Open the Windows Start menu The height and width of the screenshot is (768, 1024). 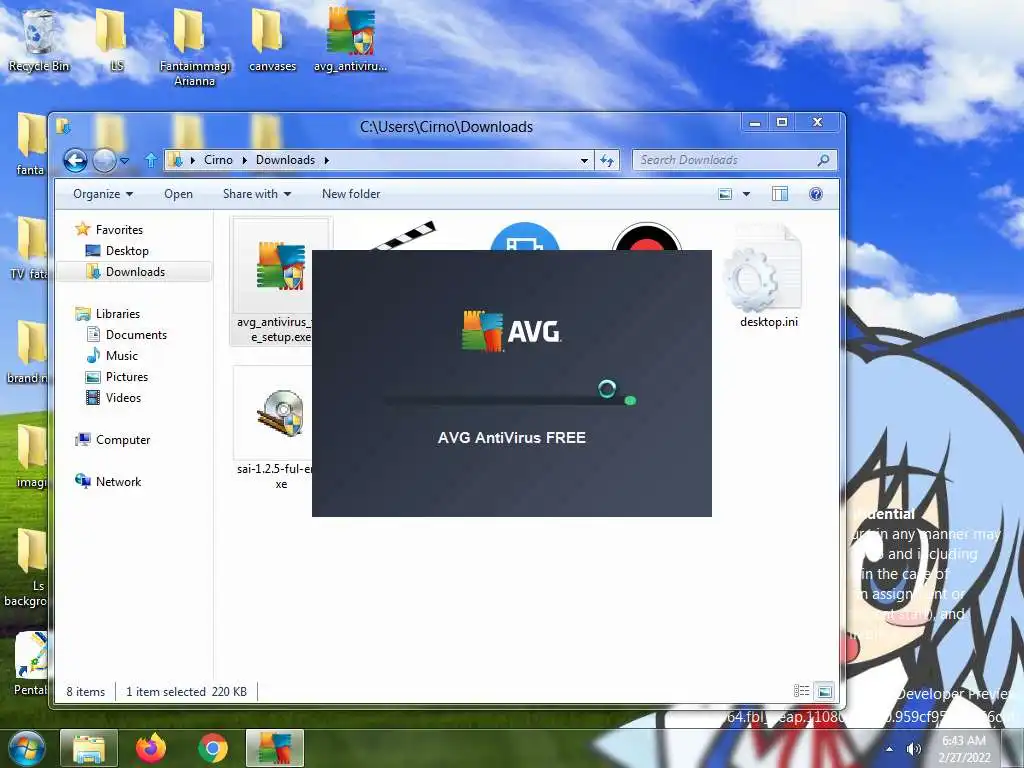pyautogui.click(x=25, y=748)
